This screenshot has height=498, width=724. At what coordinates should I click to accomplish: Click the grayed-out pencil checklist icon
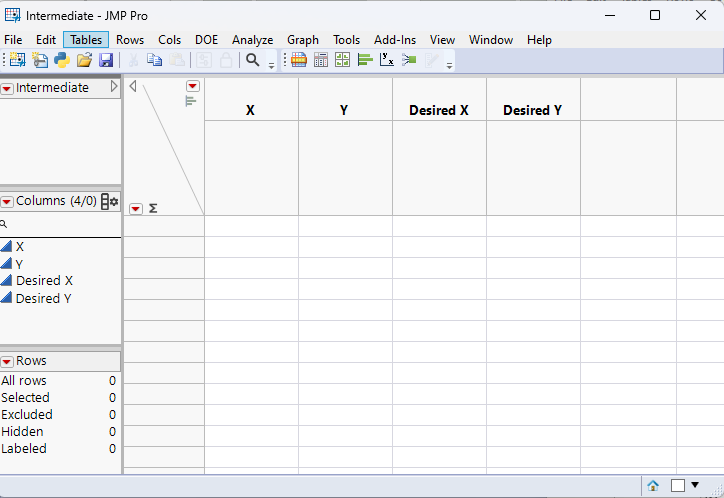(x=431, y=60)
